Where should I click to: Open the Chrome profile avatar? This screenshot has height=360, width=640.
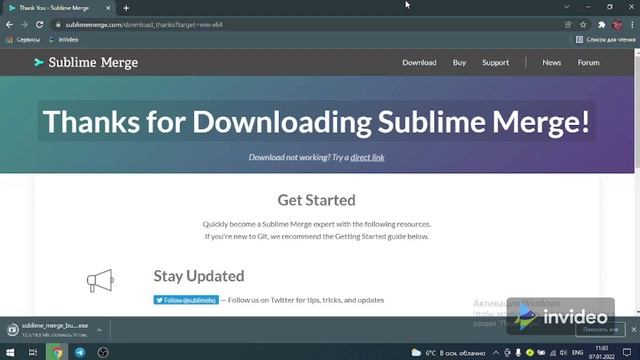tap(617, 25)
